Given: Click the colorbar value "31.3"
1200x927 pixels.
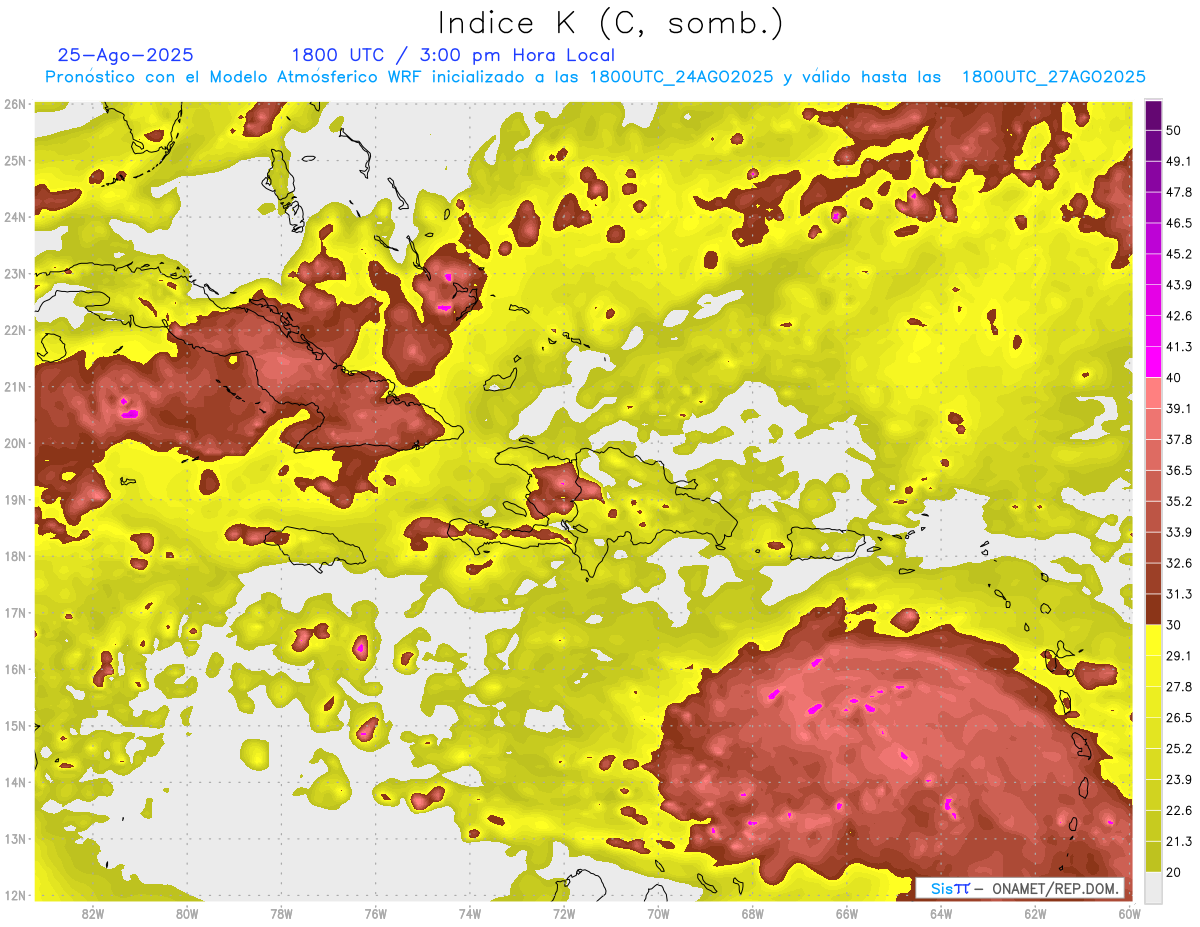Looking at the screenshot, I should pos(1178,594).
